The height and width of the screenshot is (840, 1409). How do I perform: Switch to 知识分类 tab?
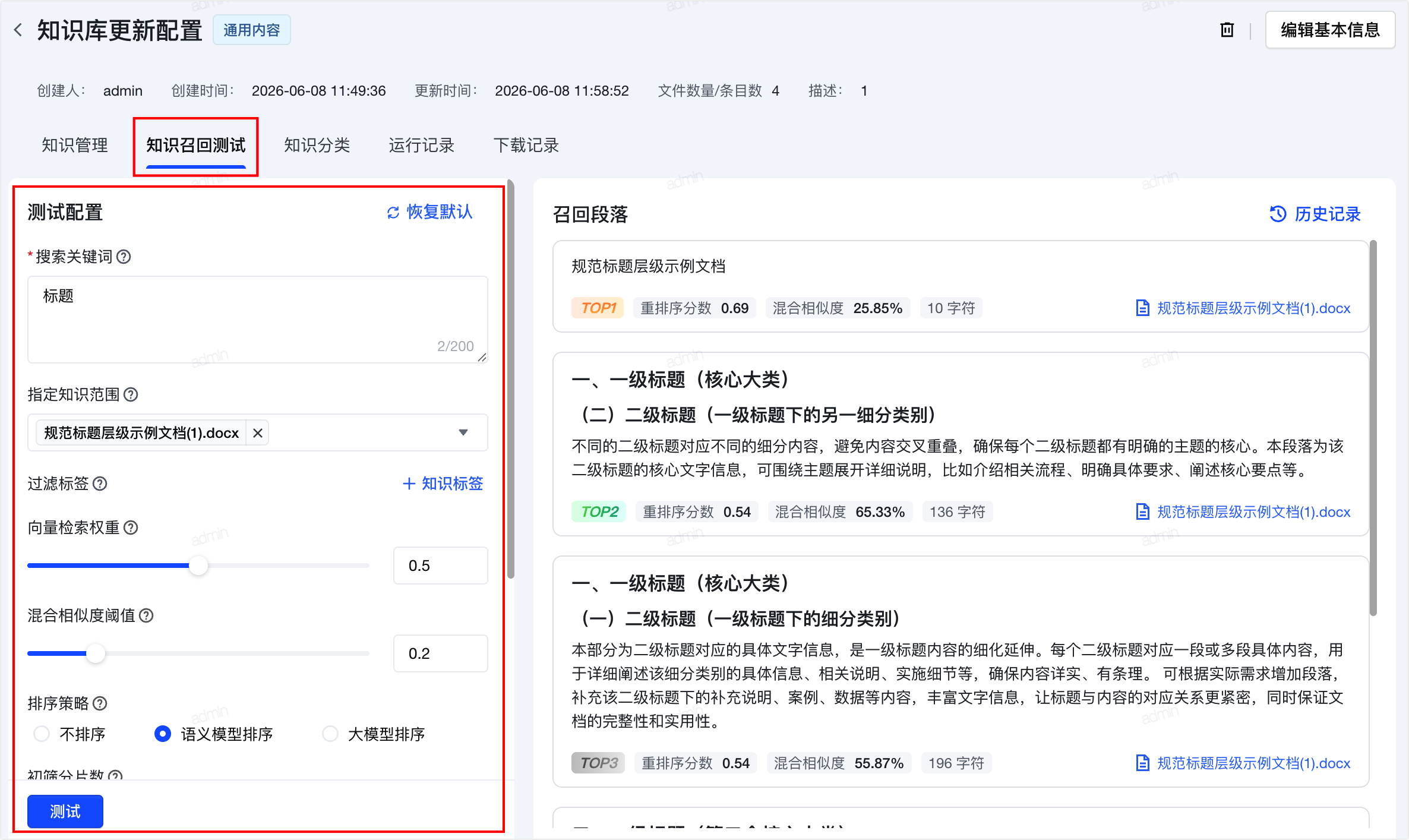(x=317, y=146)
